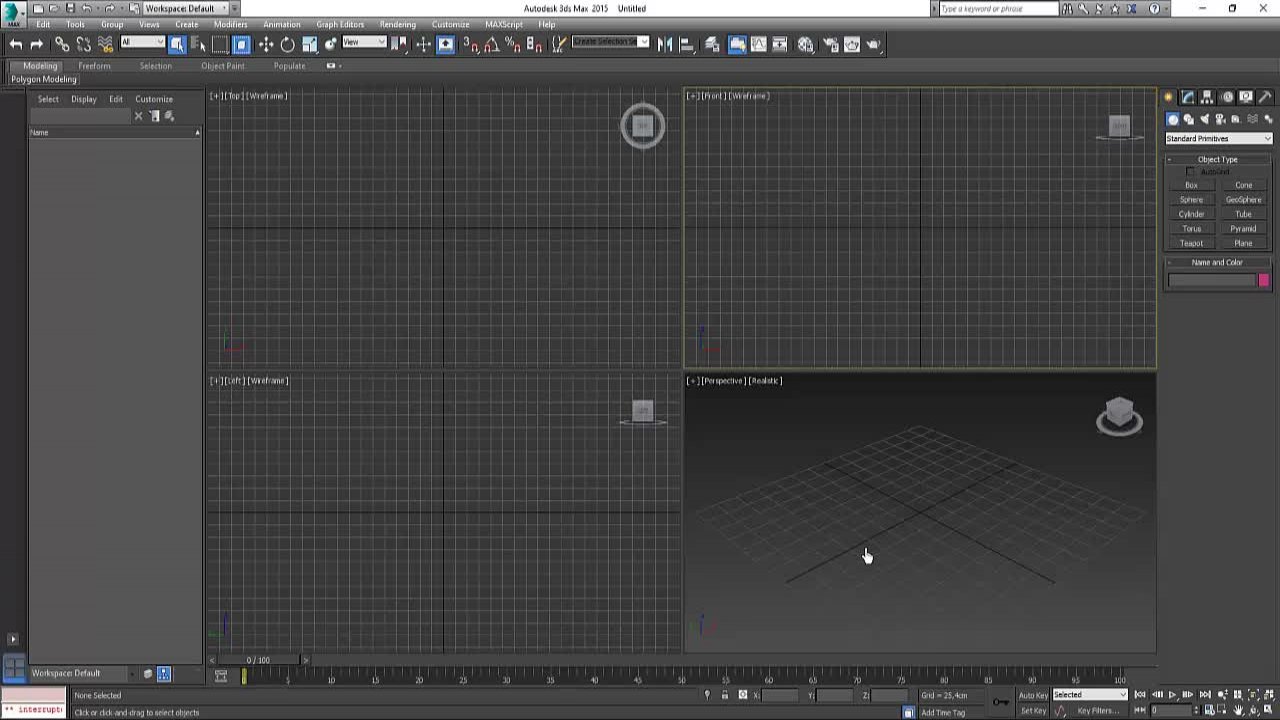Open the Render Setup icon
The height and width of the screenshot is (720, 1280).
(830, 44)
